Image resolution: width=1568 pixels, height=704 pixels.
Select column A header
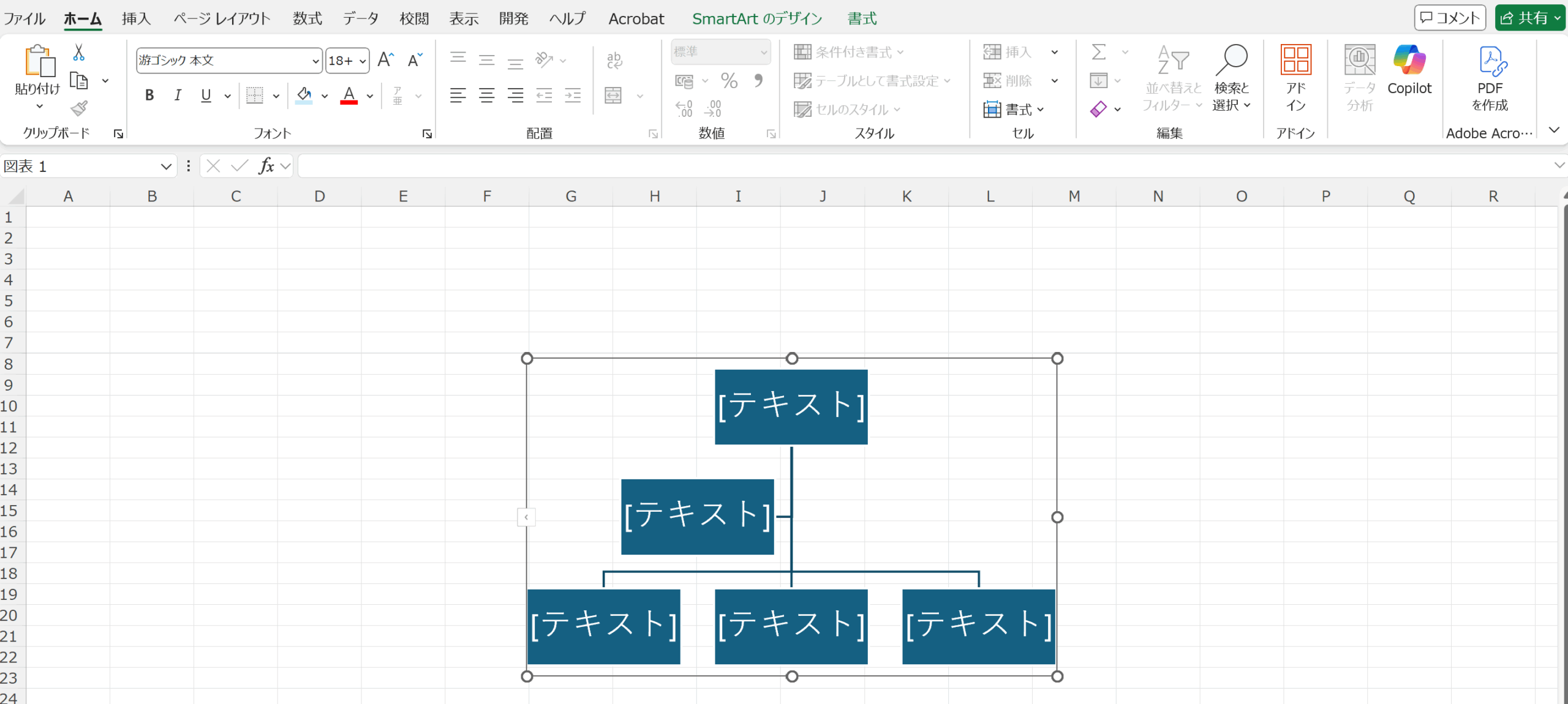point(68,196)
